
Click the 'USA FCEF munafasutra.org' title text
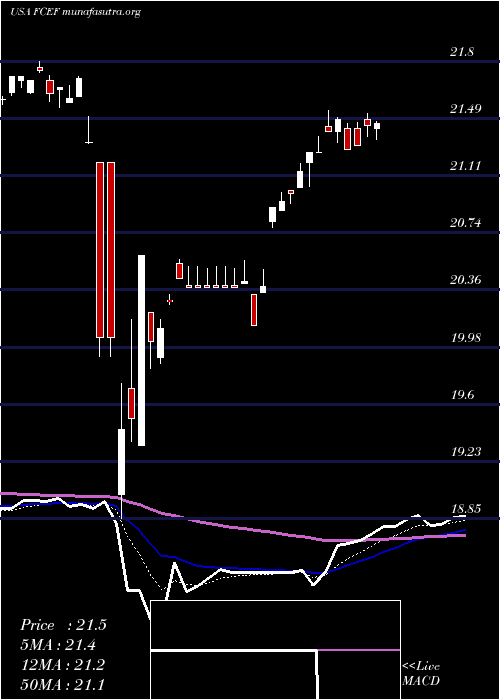(75, 12)
